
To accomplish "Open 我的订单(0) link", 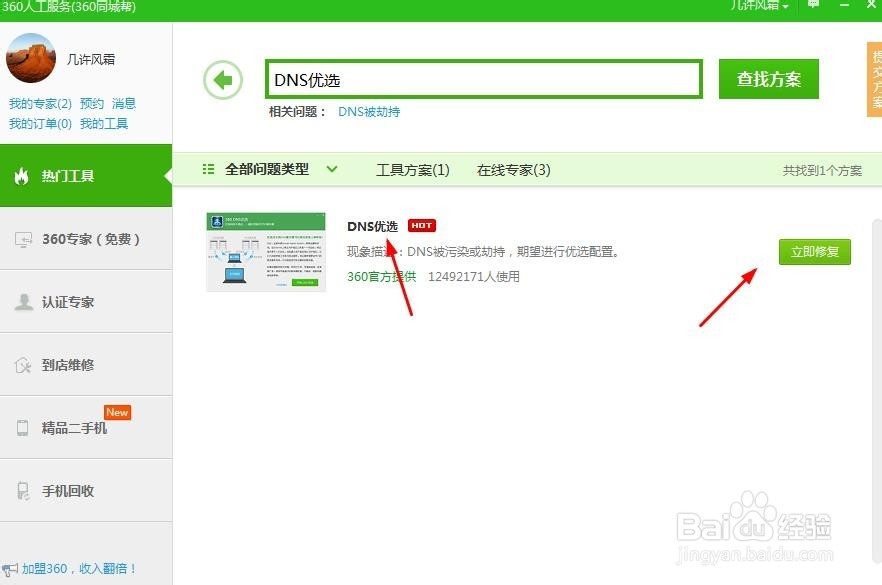I will click(x=40, y=123).
